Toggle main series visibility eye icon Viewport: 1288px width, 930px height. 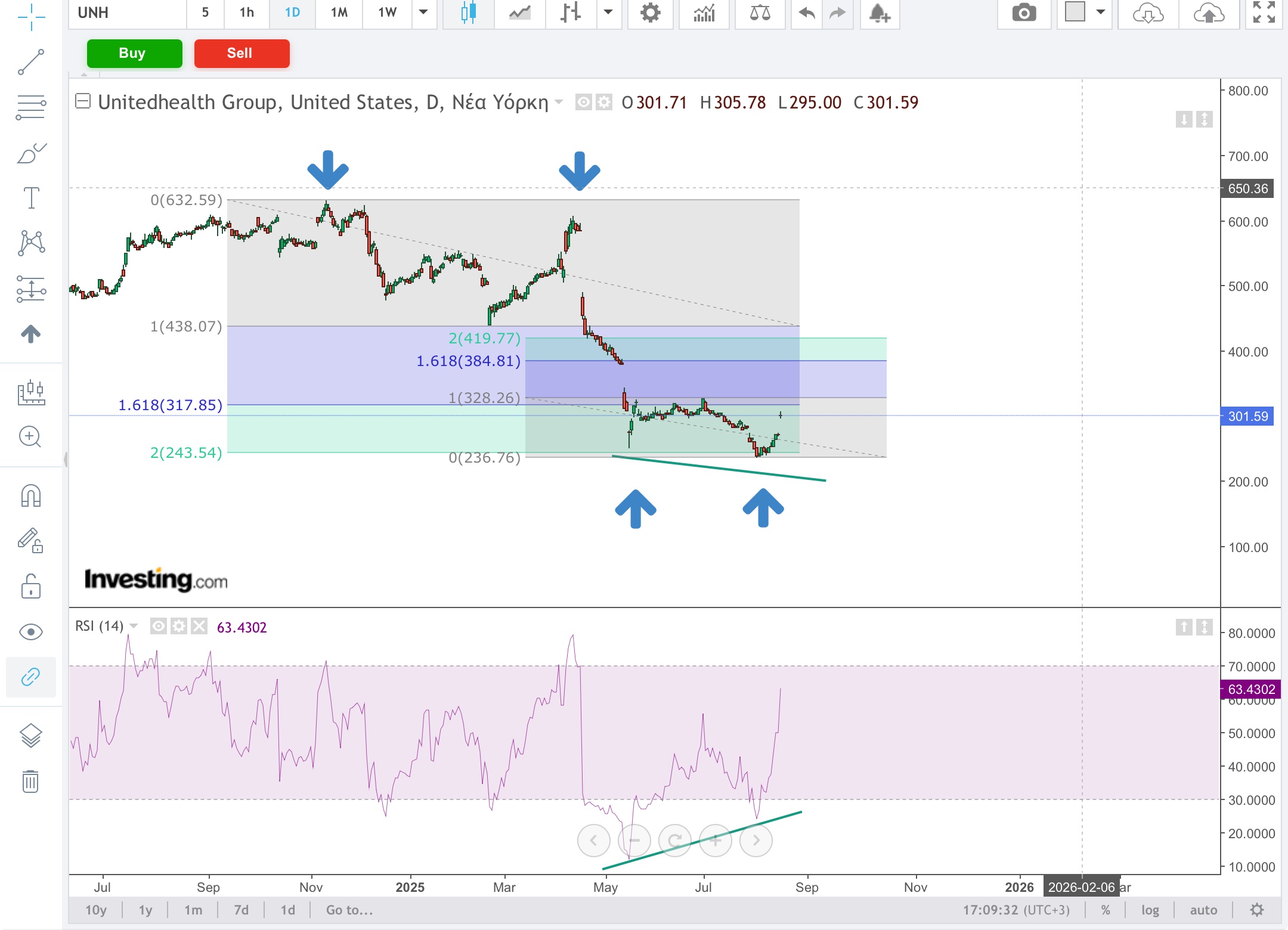coord(584,103)
